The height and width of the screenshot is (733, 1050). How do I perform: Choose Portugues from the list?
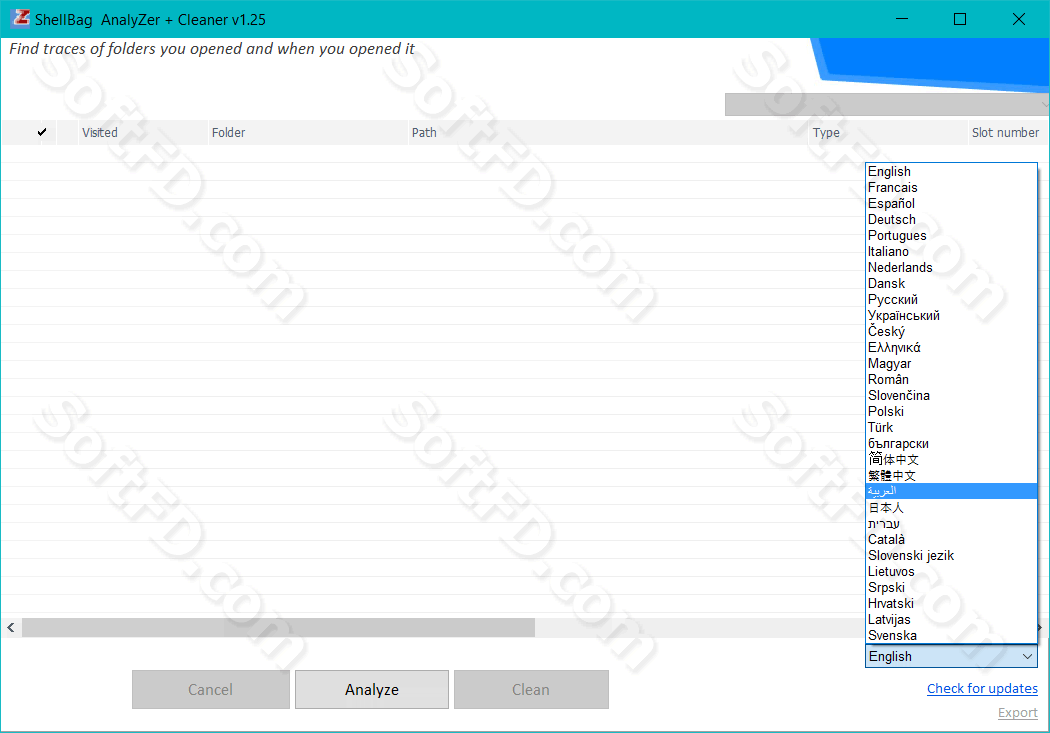point(951,236)
